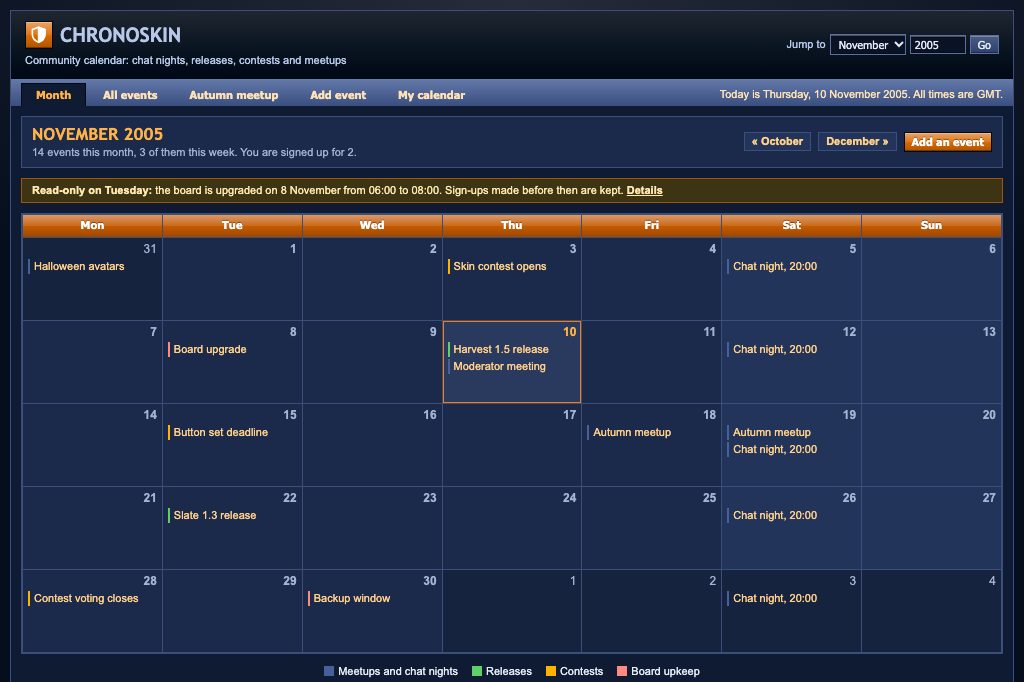Click the highlighted day number 10
The image size is (1024, 682).
click(x=569, y=331)
